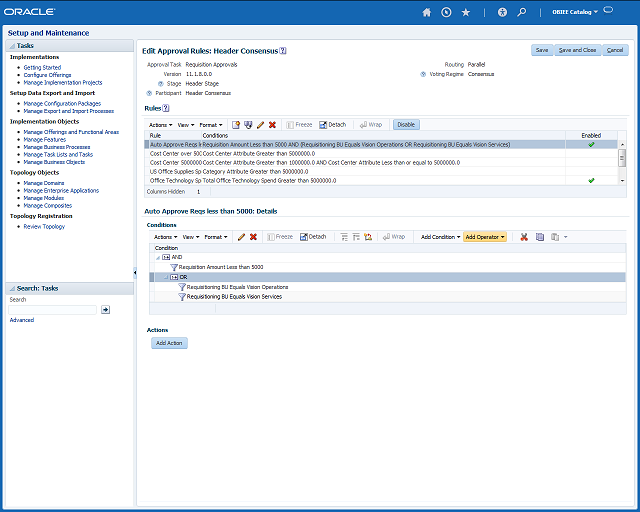The image size is (640, 512).
Task: Open Getting Started link
Action: click(42, 68)
